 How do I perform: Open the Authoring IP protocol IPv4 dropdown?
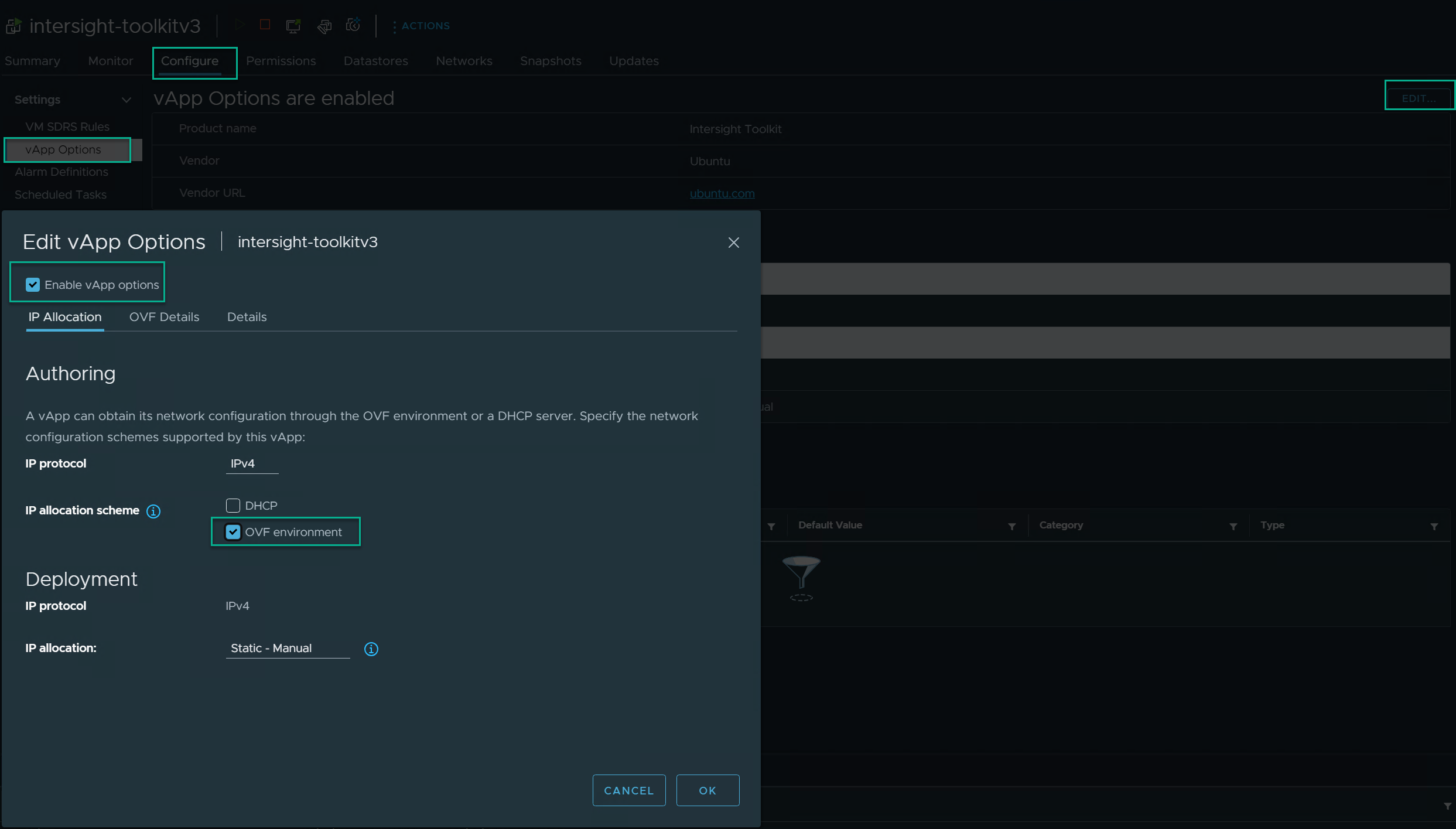coord(252,464)
